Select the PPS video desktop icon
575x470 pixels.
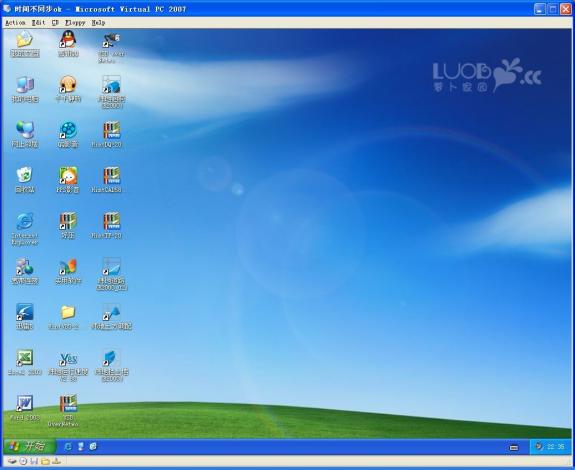68,180
